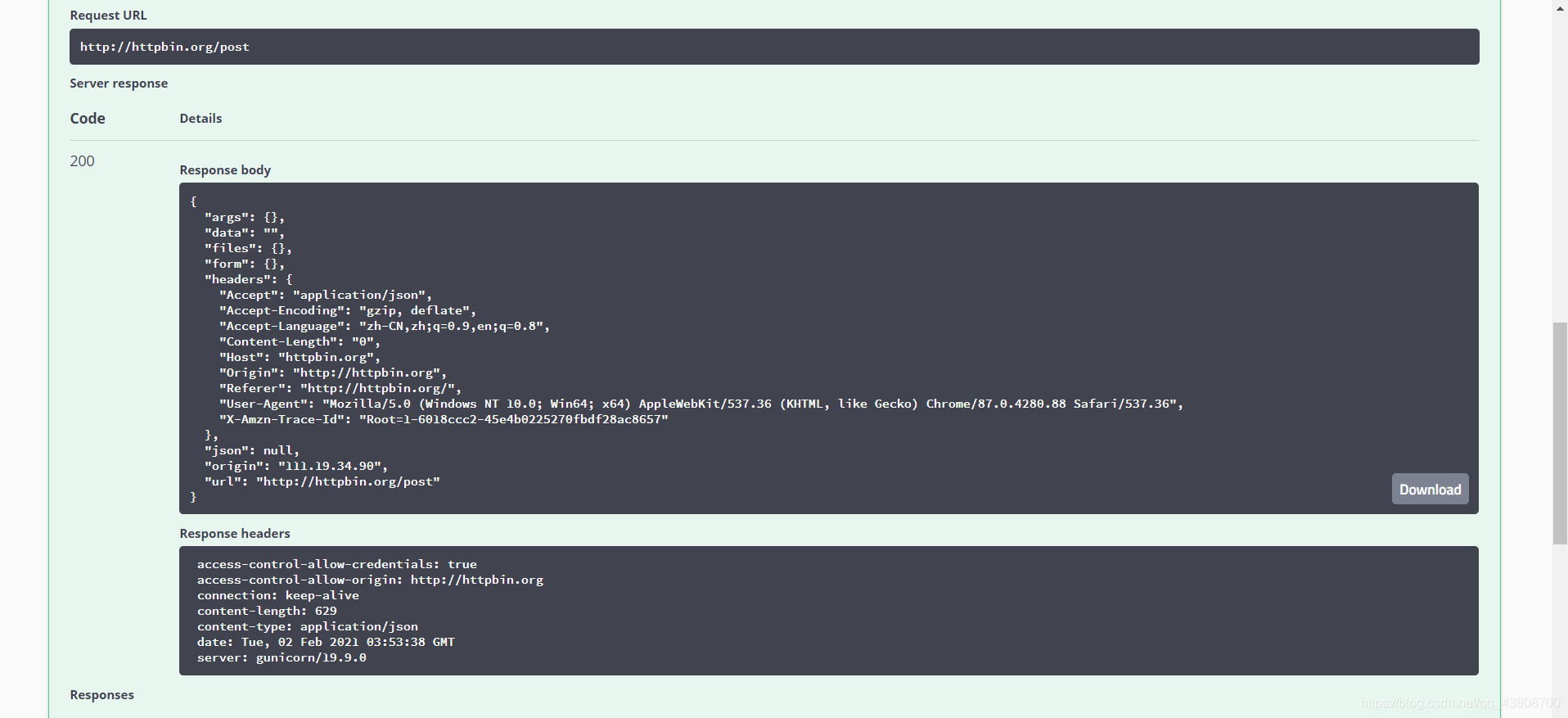Click the access-control-allow-origin header line
Viewport: 1568px width, 718px height.
(x=370, y=580)
